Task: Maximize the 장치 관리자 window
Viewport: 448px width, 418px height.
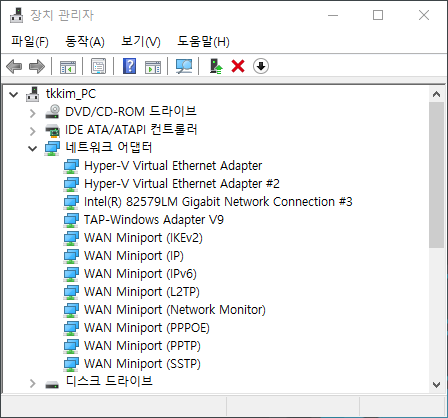Action: point(378,15)
